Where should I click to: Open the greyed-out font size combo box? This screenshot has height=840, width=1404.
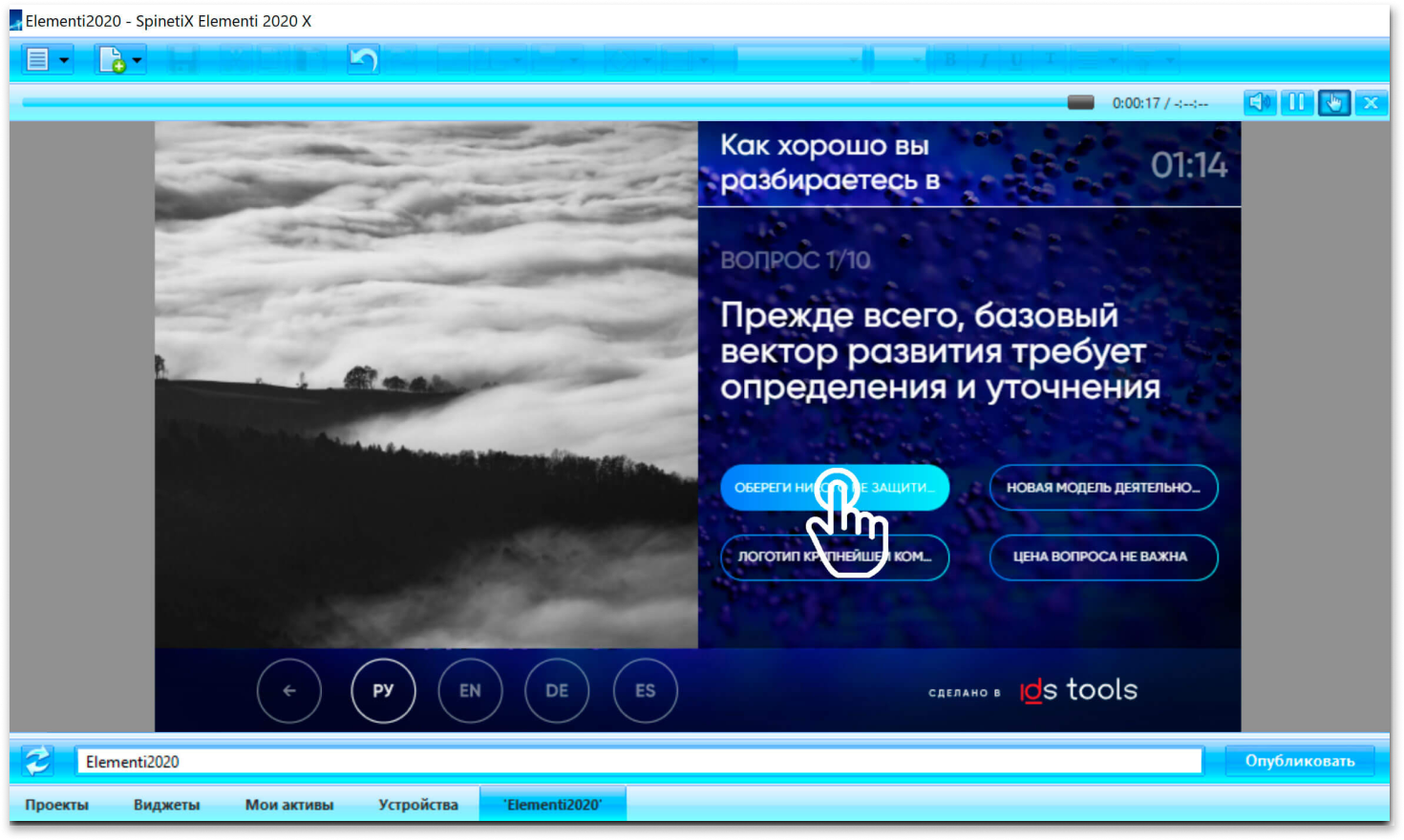(x=899, y=60)
